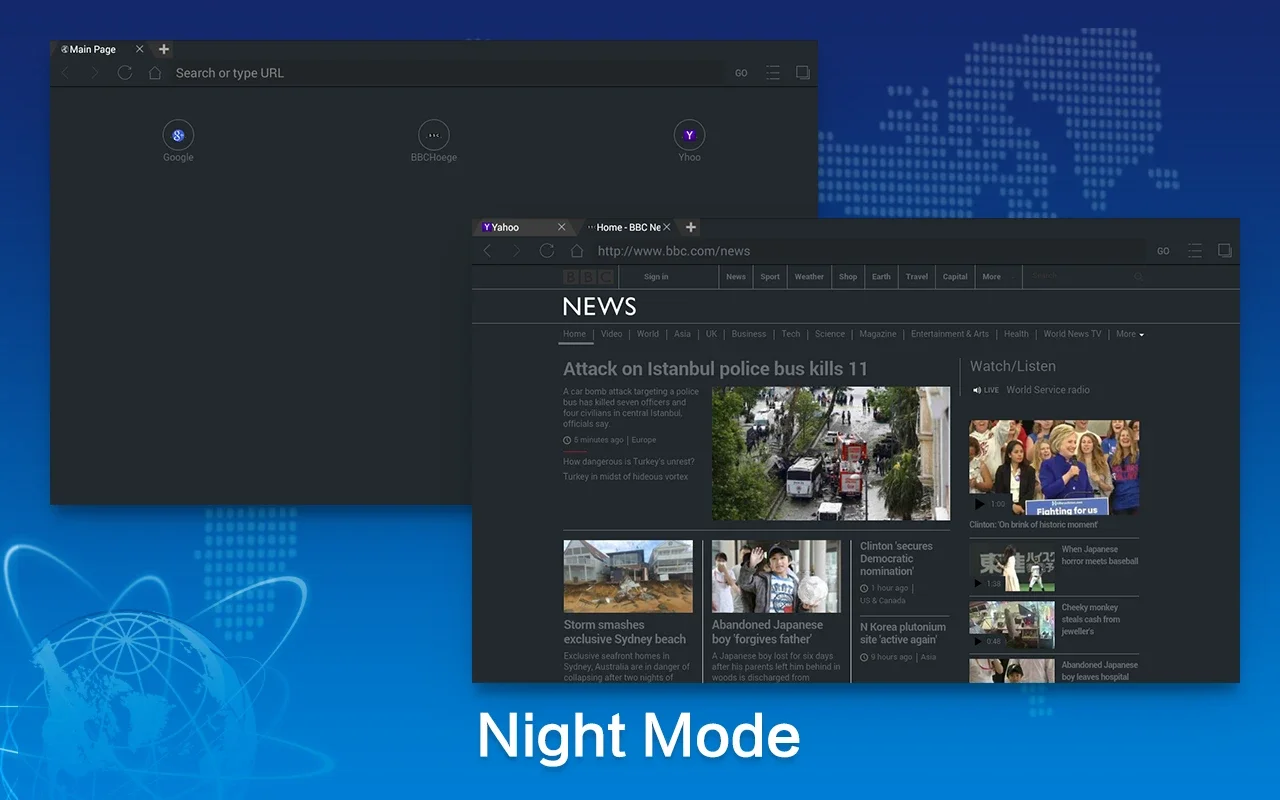Open tab overview icon in Main Page window
The height and width of the screenshot is (800, 1280).
coord(802,73)
